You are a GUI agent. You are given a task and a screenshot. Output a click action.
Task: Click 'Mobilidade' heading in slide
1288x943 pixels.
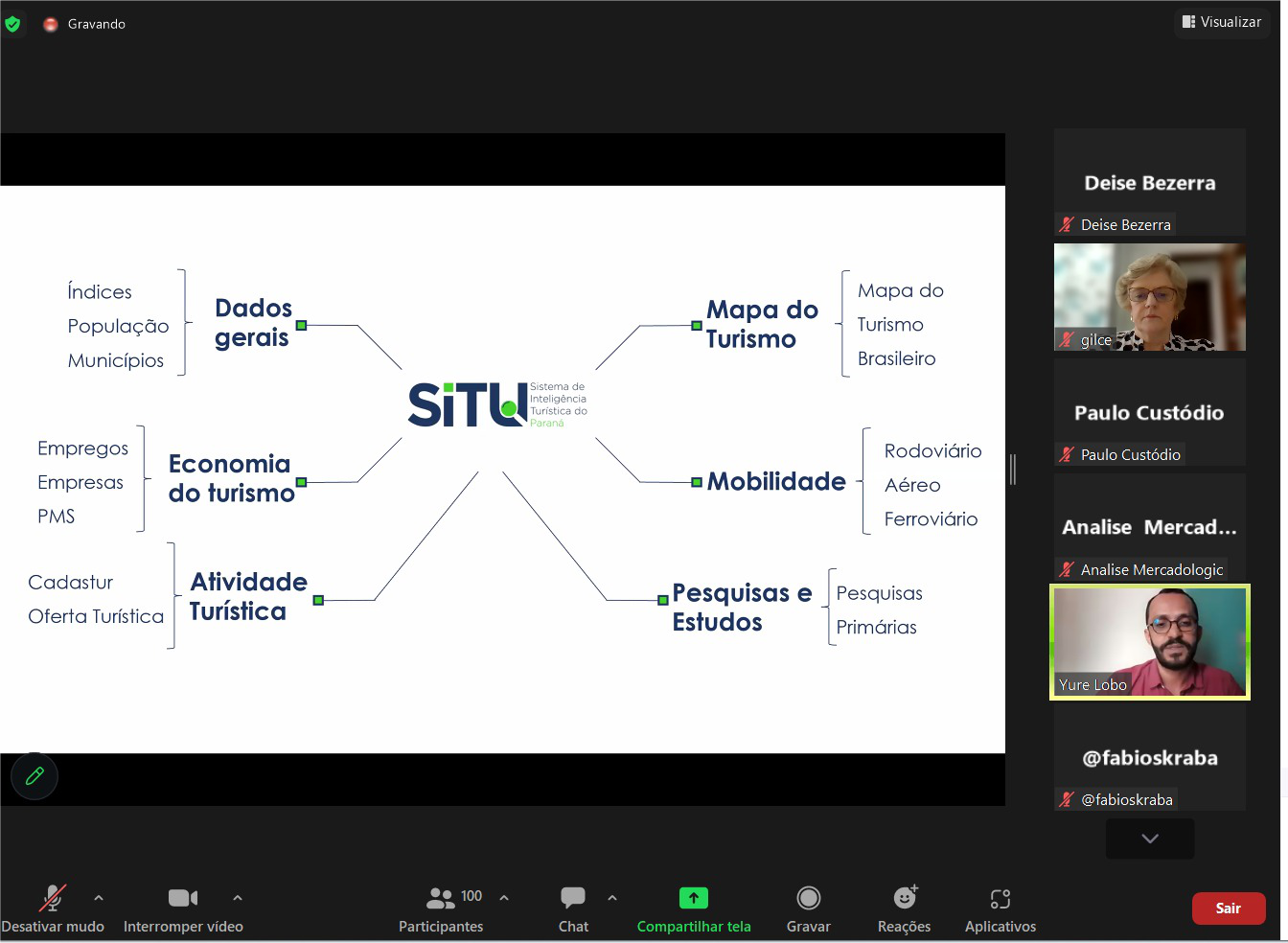pos(776,481)
